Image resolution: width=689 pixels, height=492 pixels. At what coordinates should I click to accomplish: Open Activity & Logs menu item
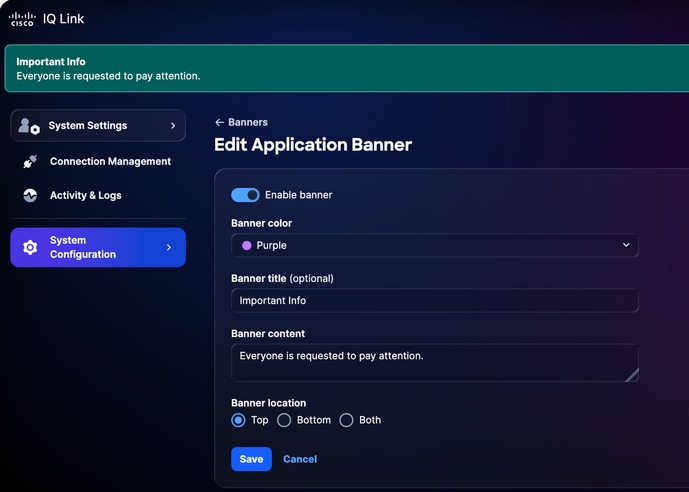point(98,195)
